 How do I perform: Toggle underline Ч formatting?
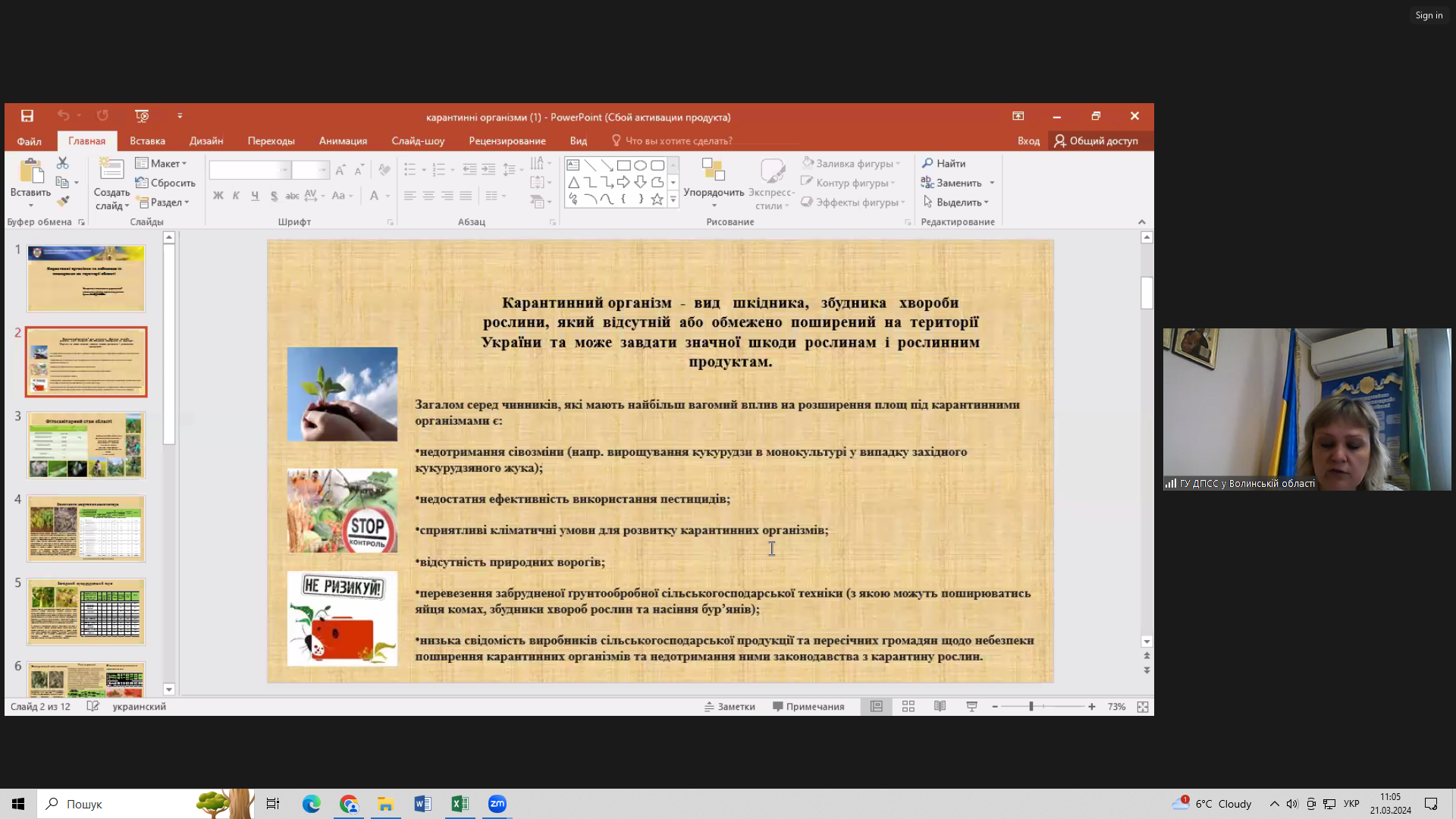(x=255, y=196)
